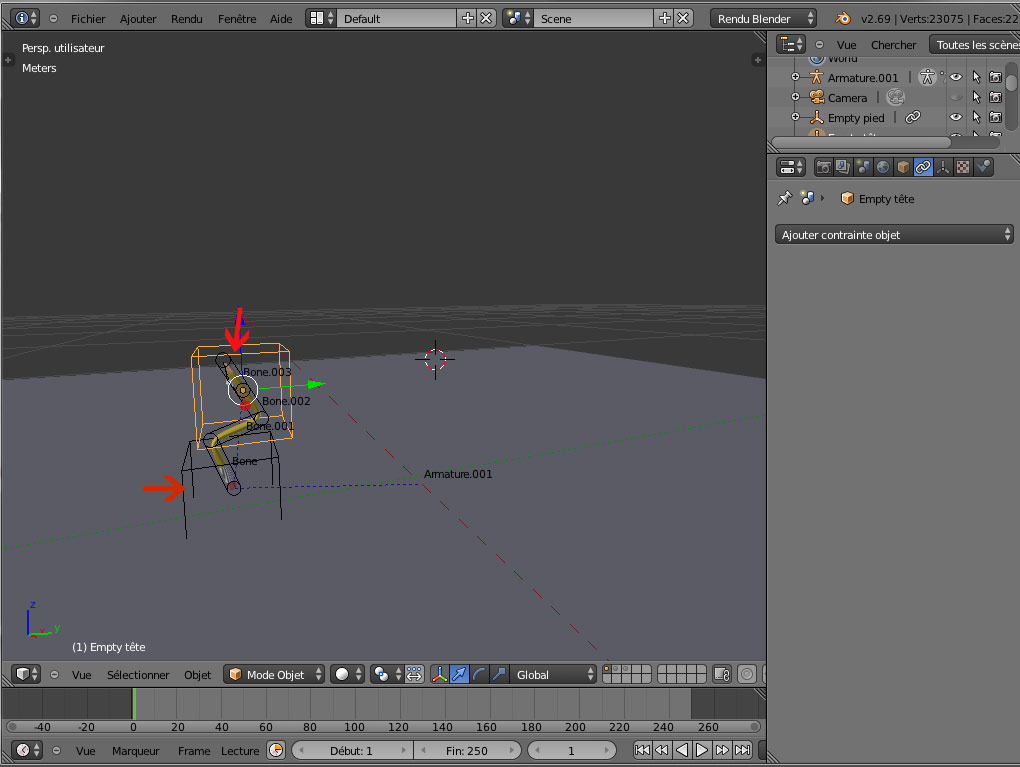Pin the properties context with pushpin
The width and height of the screenshot is (1020, 767).
[785, 199]
